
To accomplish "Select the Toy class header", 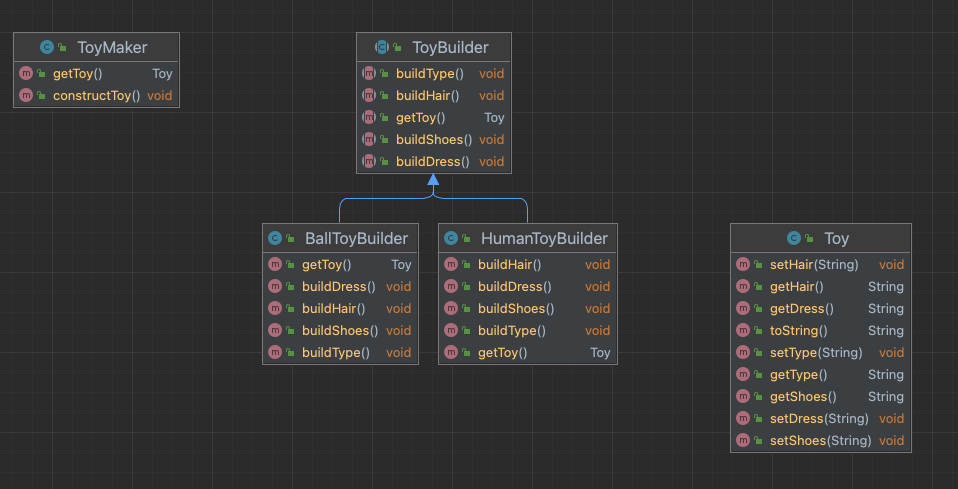I will (x=821, y=238).
